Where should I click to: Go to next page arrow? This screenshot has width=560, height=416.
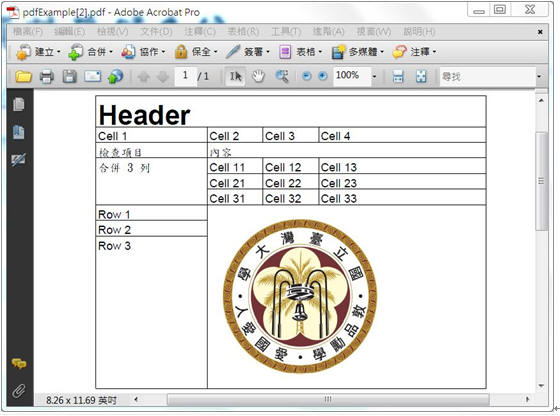click(x=163, y=76)
